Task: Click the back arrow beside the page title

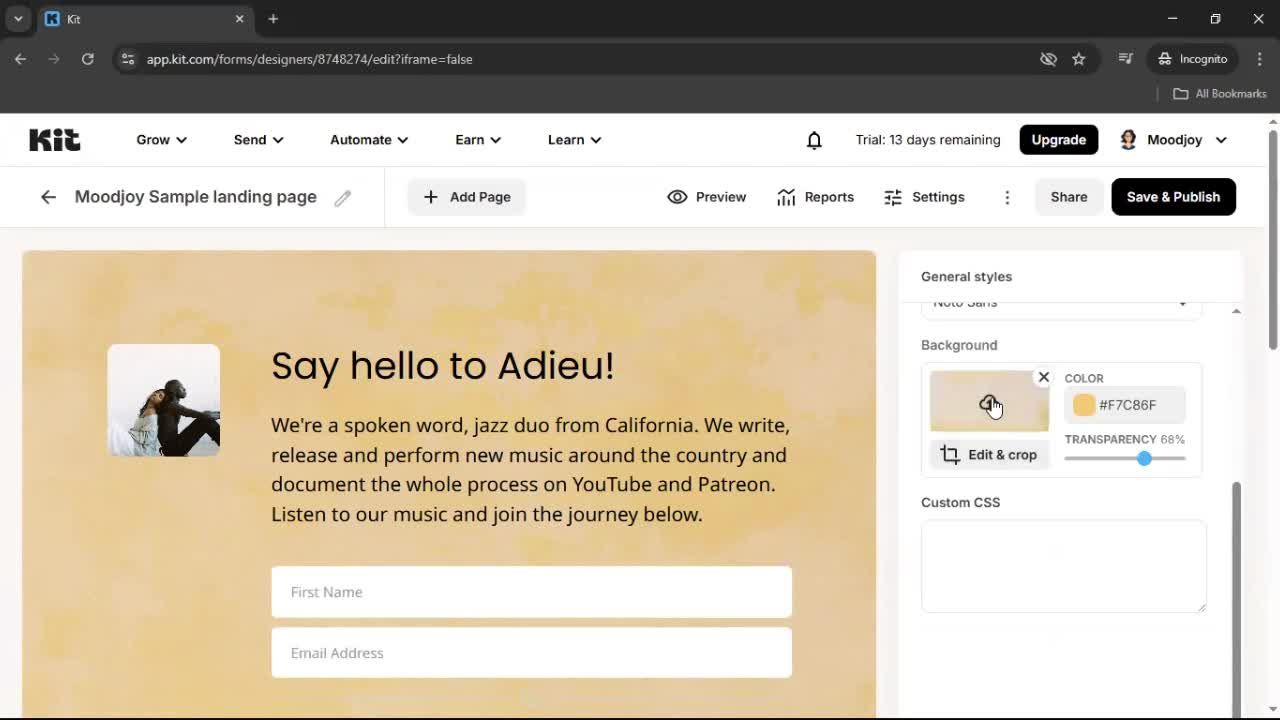Action: click(x=48, y=197)
